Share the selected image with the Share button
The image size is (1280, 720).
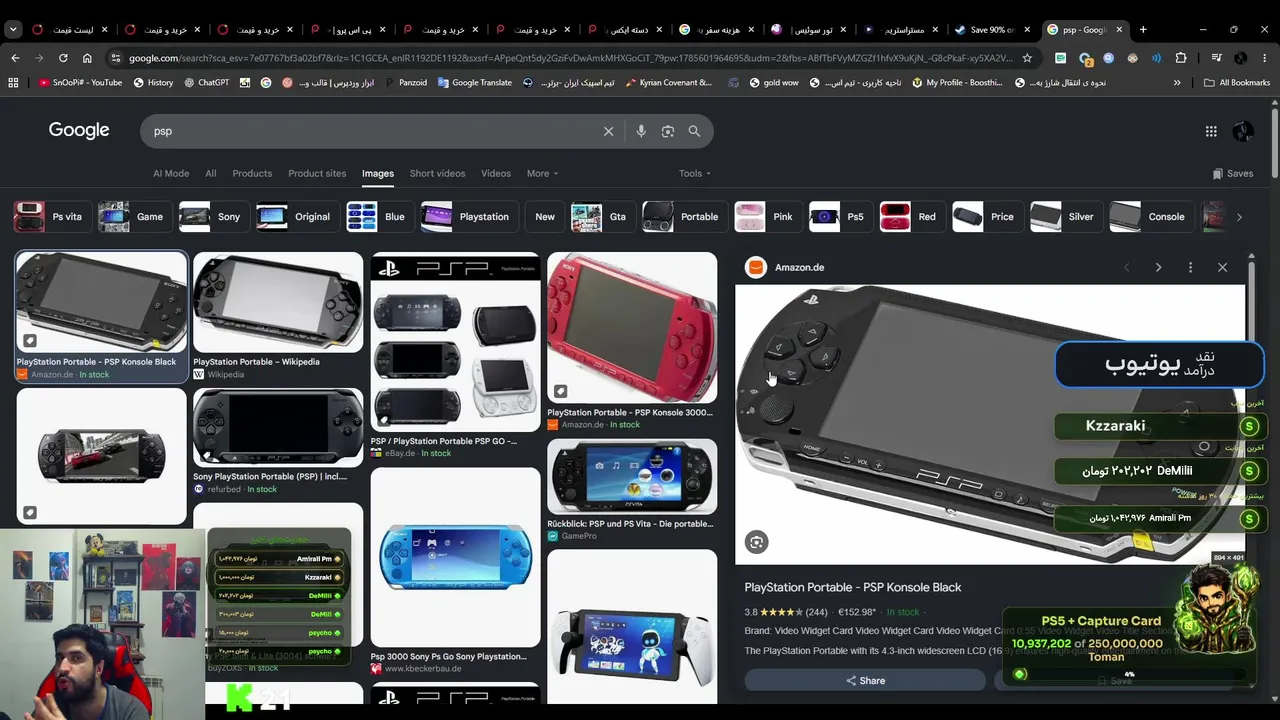pos(865,680)
